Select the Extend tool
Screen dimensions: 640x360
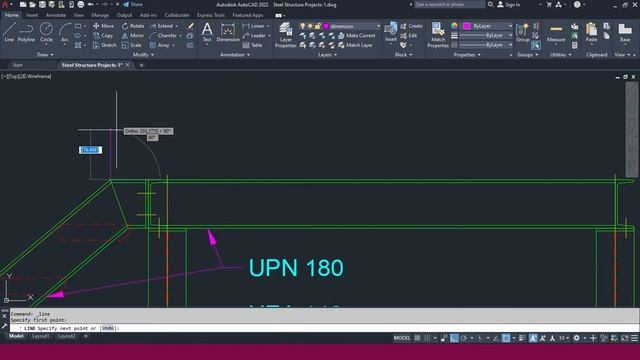point(162,26)
